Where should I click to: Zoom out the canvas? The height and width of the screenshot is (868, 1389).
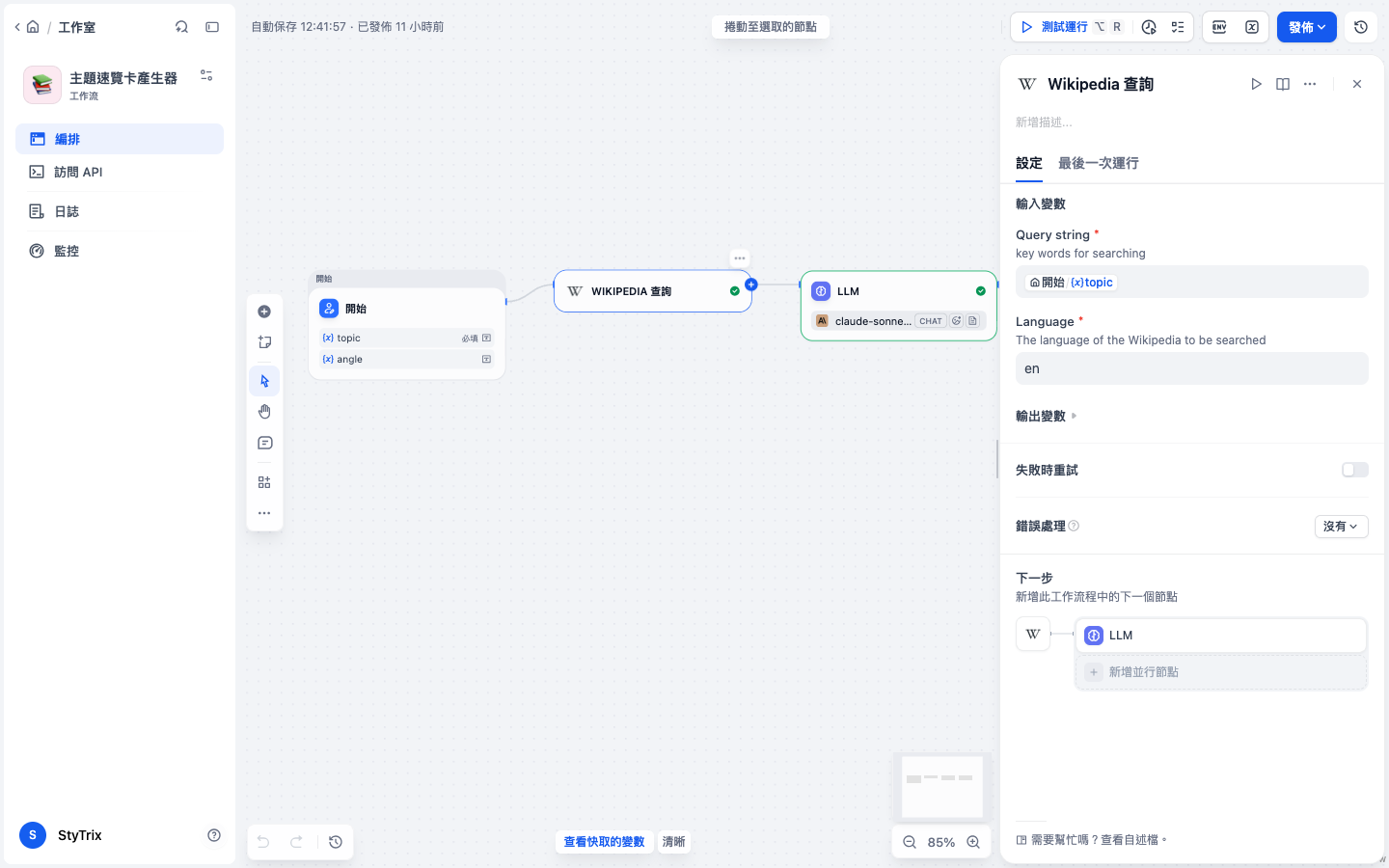coord(910,842)
